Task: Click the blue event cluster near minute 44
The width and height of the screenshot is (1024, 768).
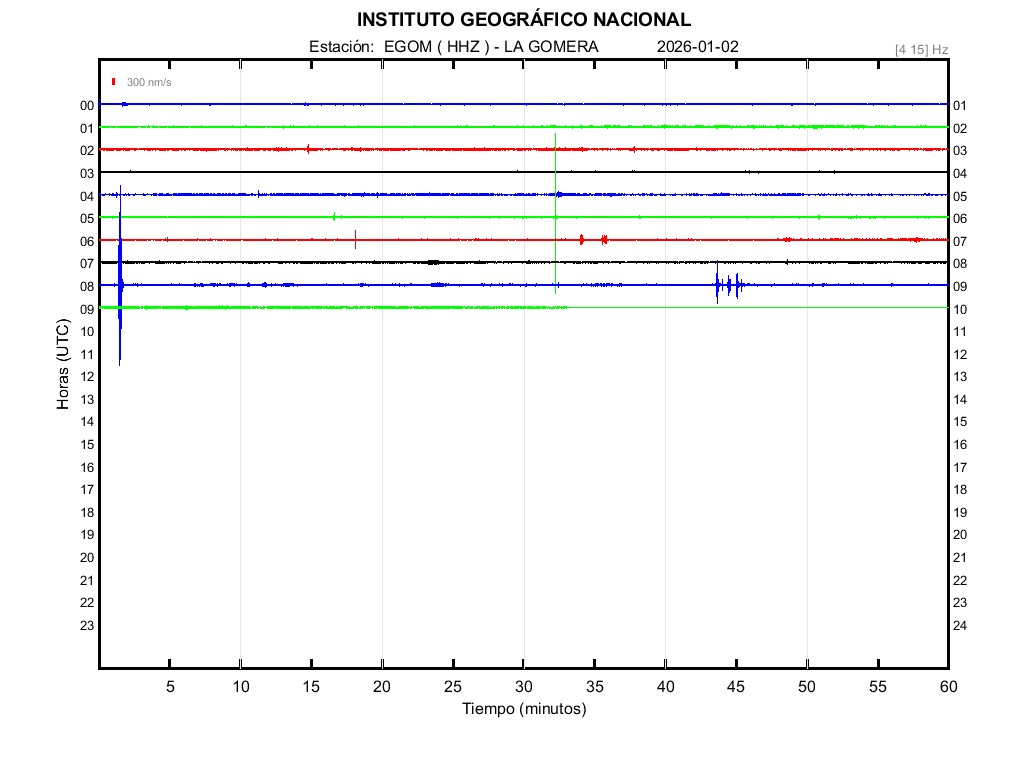Action: point(727,286)
